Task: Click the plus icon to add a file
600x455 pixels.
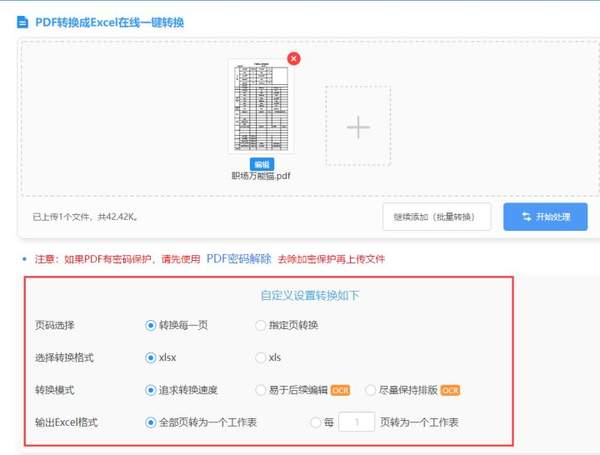Action: [358, 126]
